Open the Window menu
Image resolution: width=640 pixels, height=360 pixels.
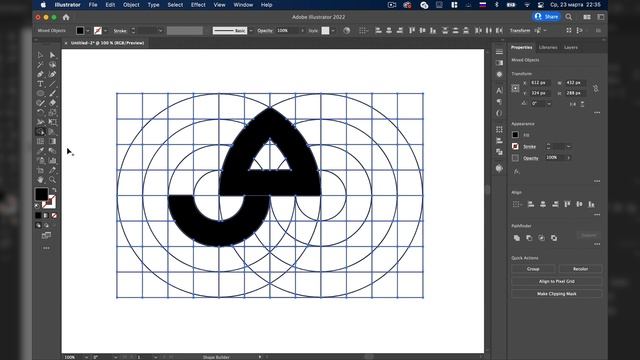(243, 5)
